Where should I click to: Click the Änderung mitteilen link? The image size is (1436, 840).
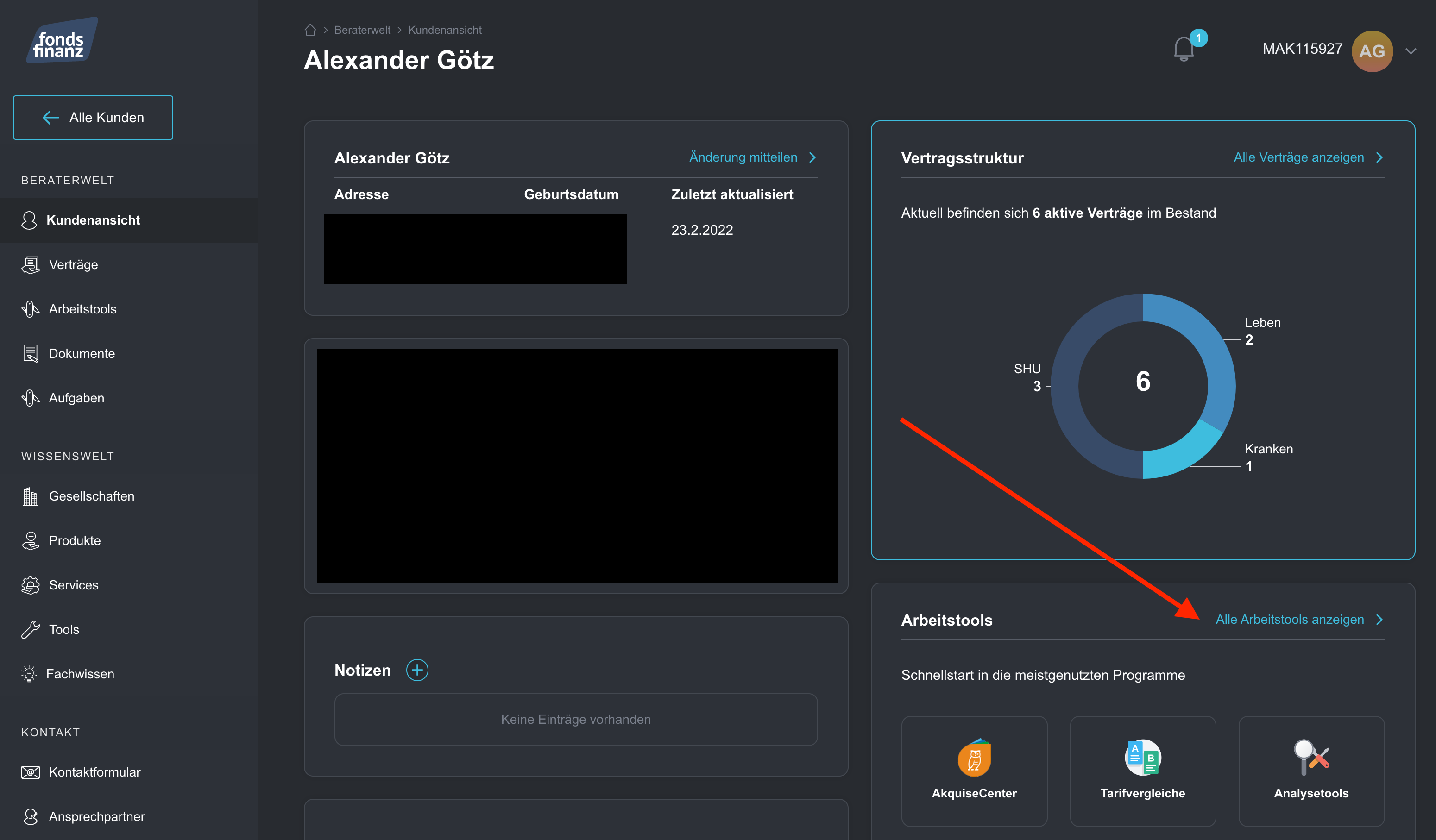coord(743,158)
